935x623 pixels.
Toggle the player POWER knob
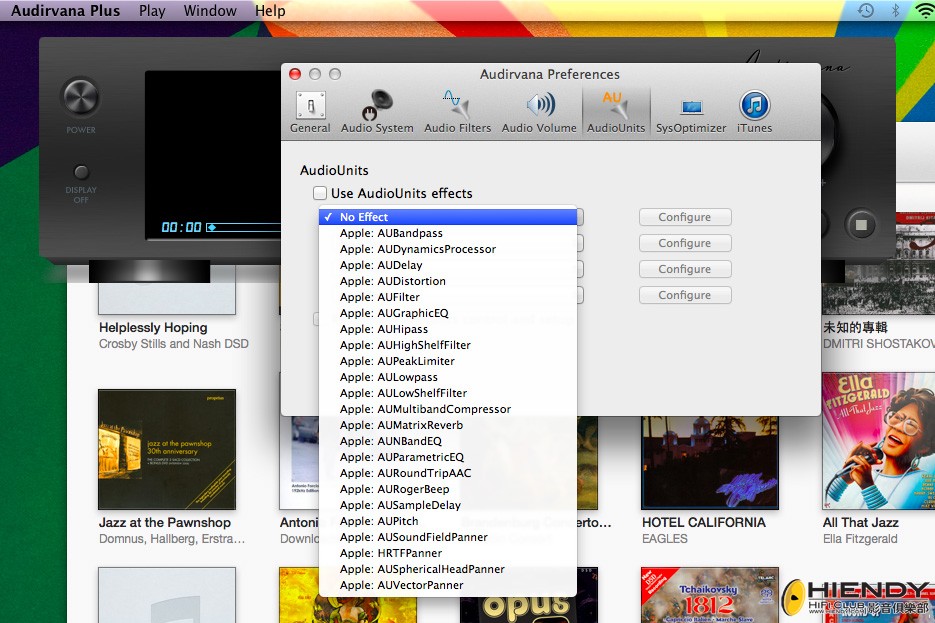click(81, 97)
